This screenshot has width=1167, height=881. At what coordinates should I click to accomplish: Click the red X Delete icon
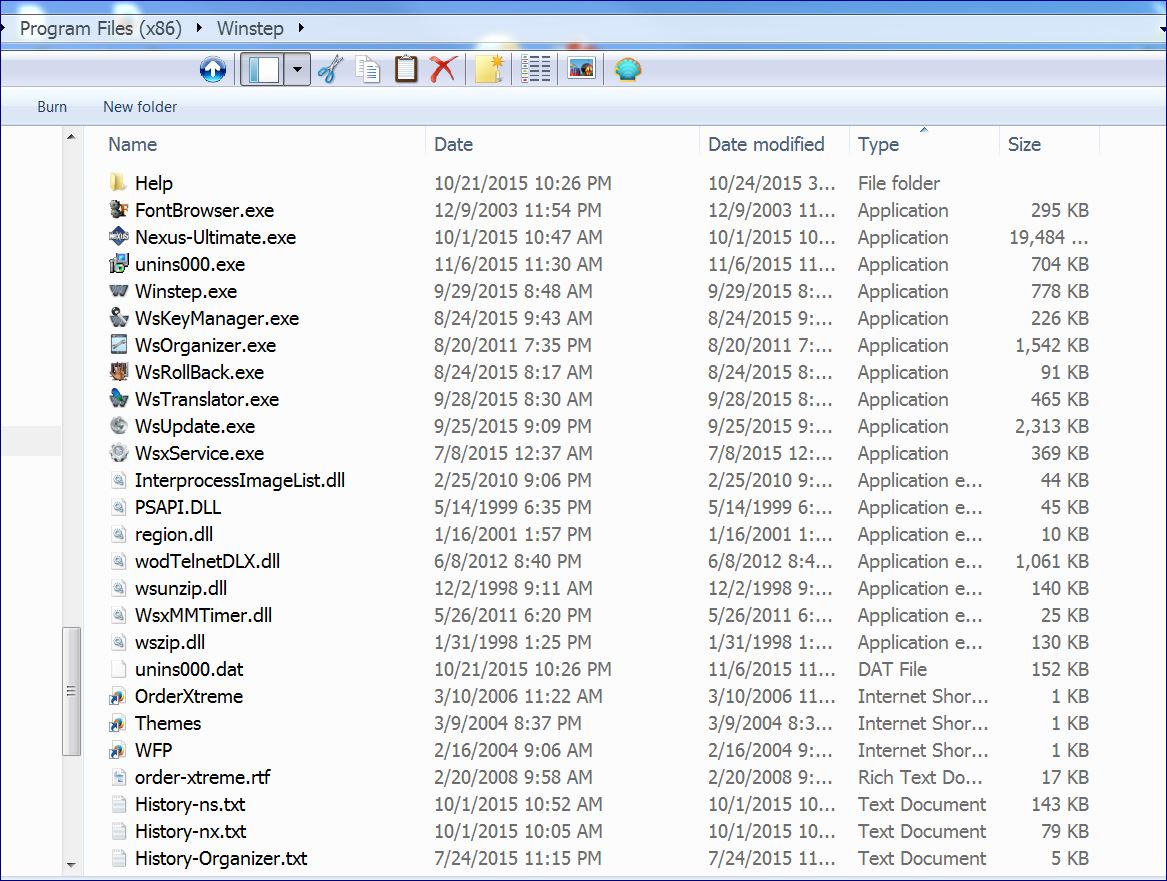point(442,70)
